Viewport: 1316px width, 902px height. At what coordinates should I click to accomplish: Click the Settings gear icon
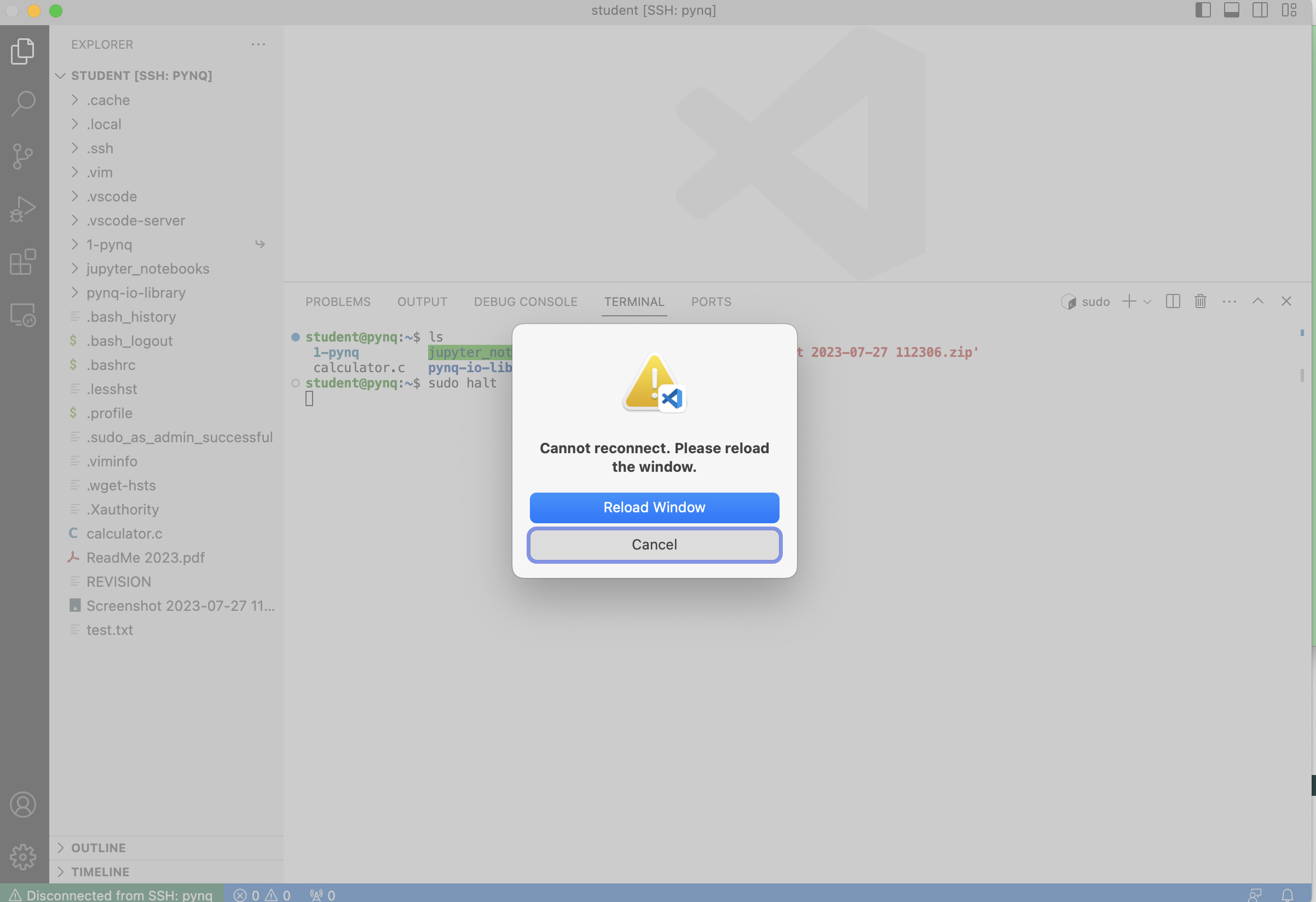(x=23, y=857)
